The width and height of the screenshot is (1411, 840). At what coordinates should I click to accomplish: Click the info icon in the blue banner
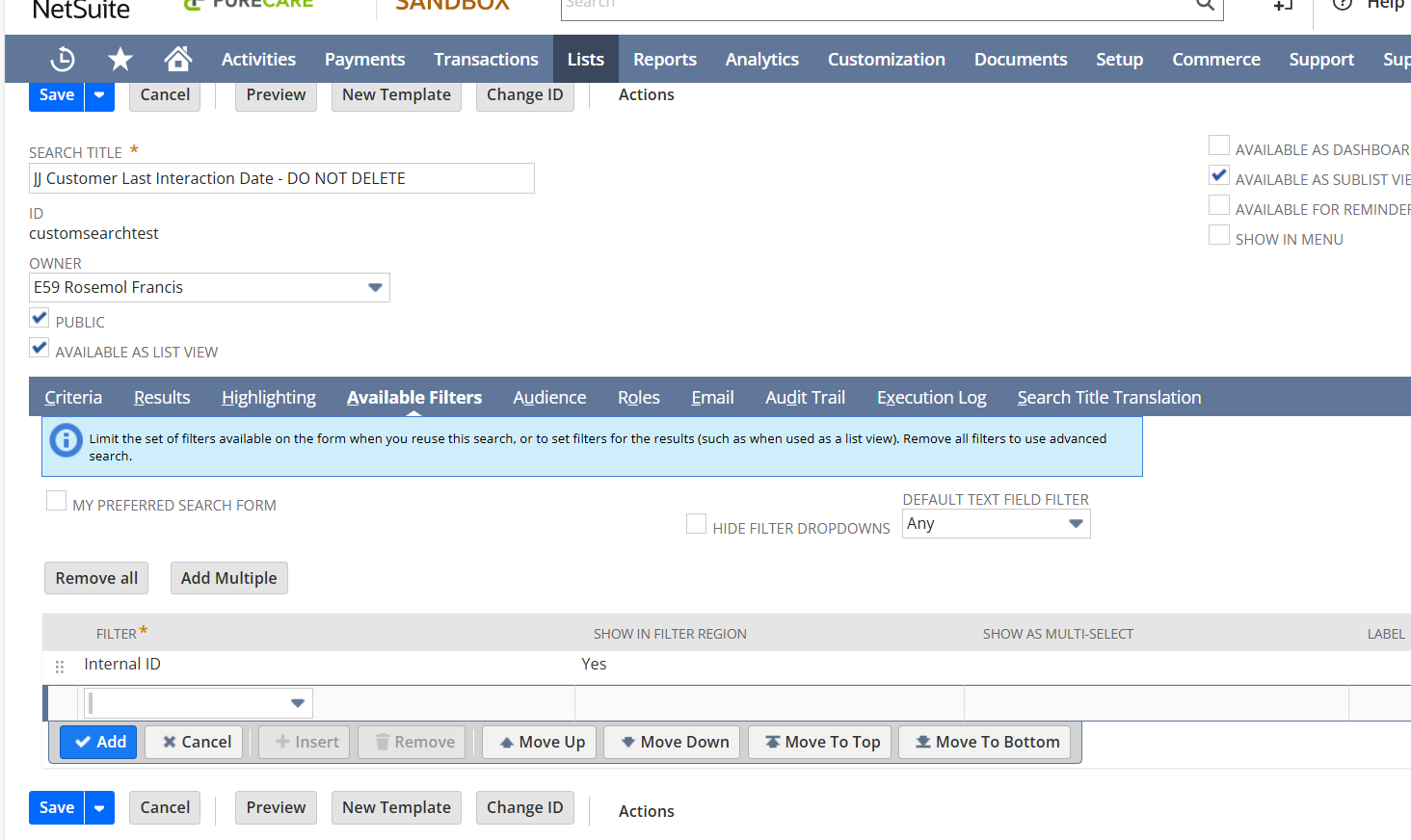[x=66, y=441]
